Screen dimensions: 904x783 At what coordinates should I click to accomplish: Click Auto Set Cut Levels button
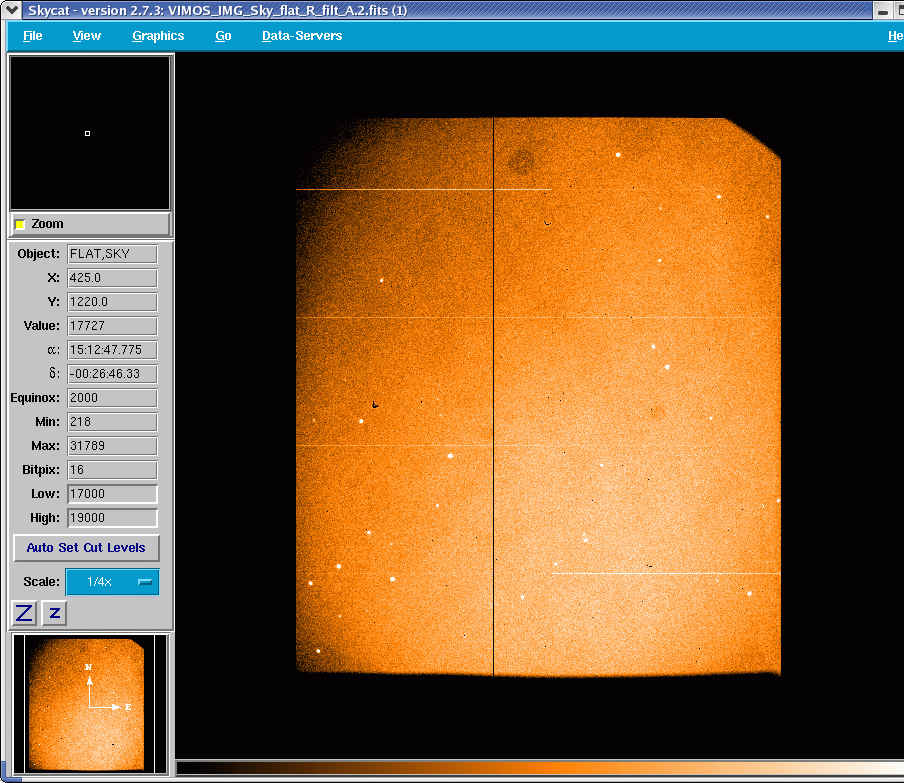point(86,548)
